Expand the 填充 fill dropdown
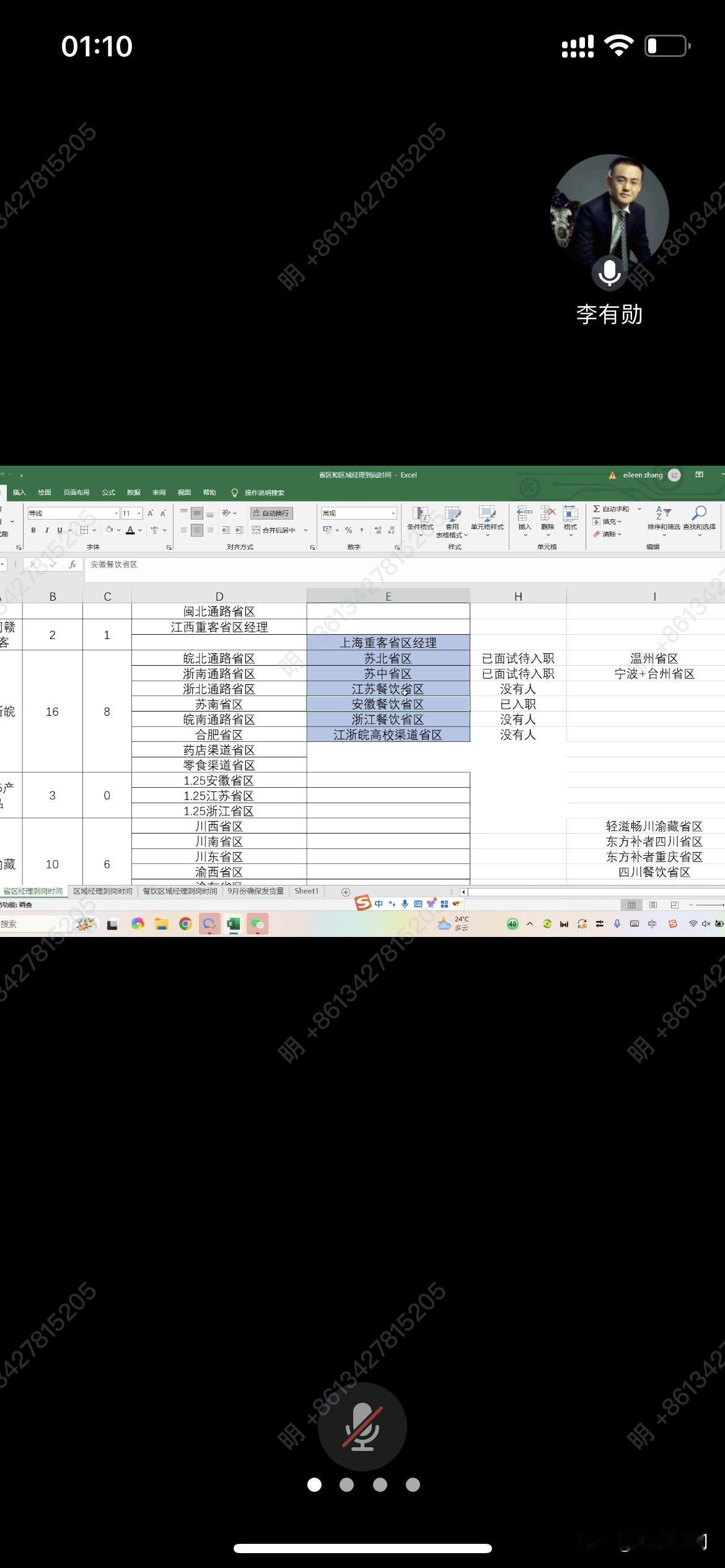The width and height of the screenshot is (725, 1568). click(x=607, y=521)
